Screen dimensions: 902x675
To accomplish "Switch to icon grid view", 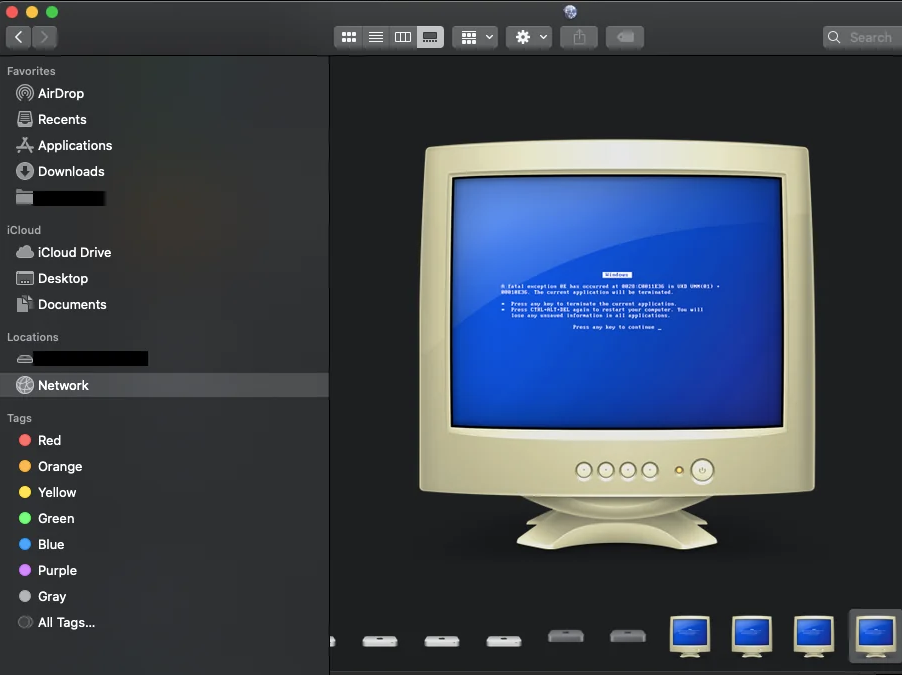I will click(x=349, y=37).
